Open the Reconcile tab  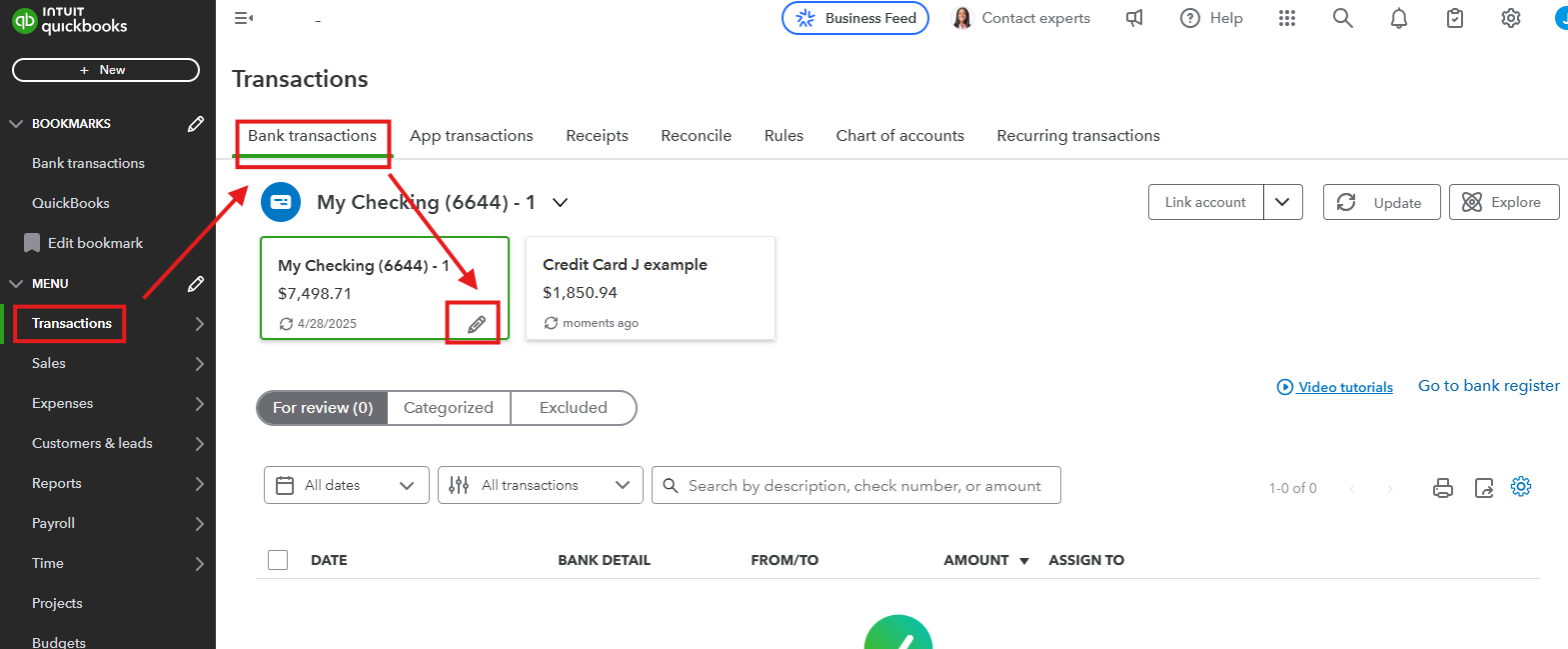(697, 136)
